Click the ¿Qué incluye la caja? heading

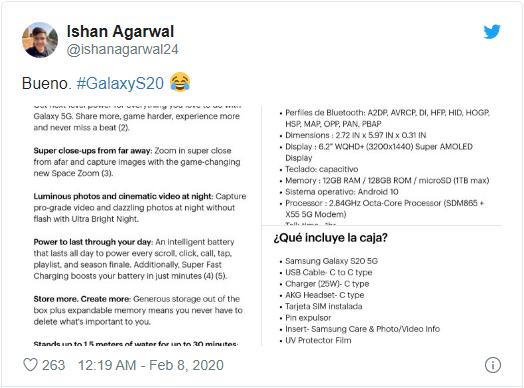click(x=330, y=238)
